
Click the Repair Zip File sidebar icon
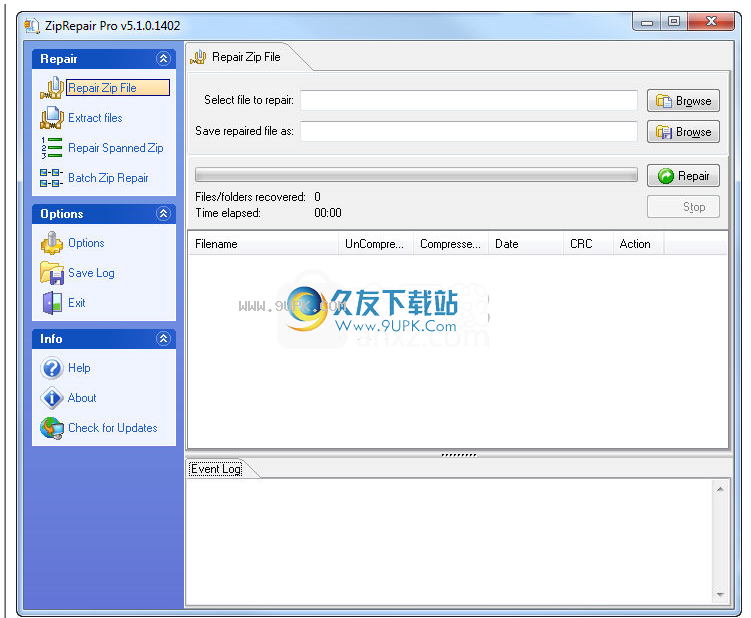[x=52, y=88]
